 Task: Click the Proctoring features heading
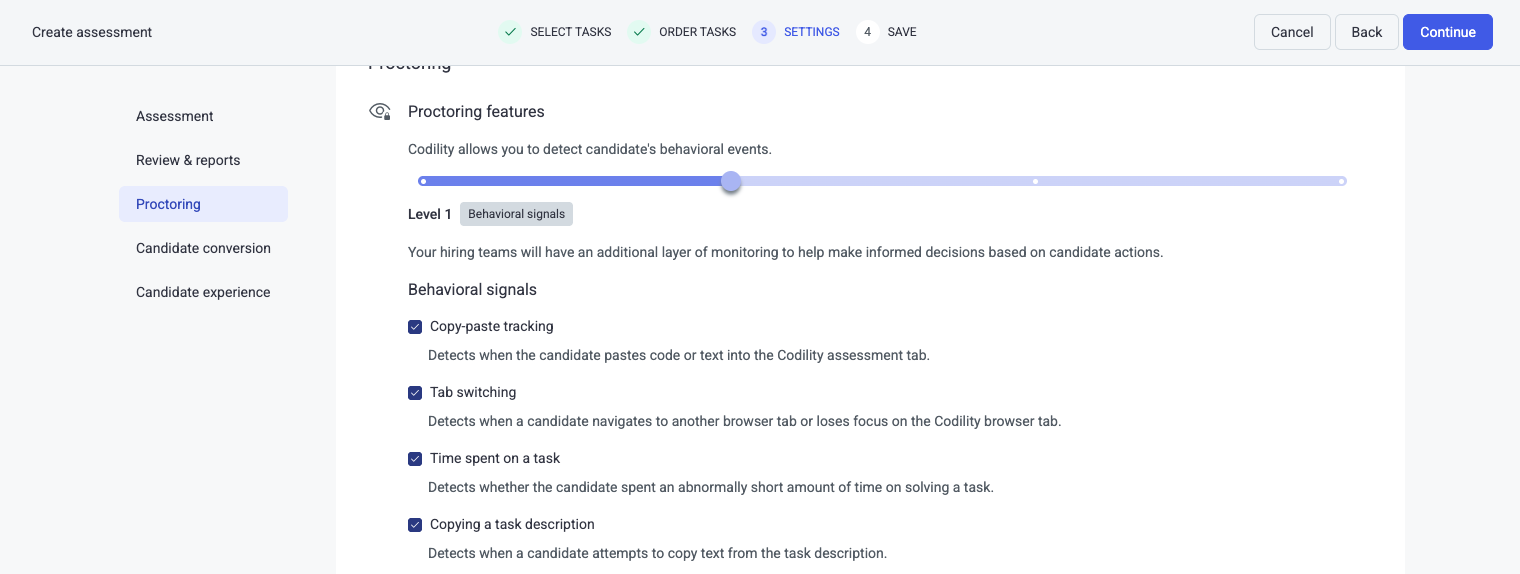click(x=476, y=112)
